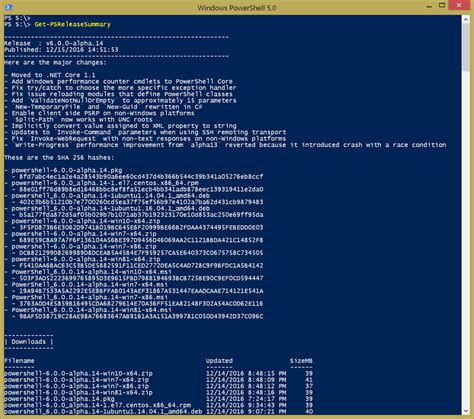This screenshot has width=474, height=419.
Task: Click the 'Filename' column header
Action: (x=19, y=361)
